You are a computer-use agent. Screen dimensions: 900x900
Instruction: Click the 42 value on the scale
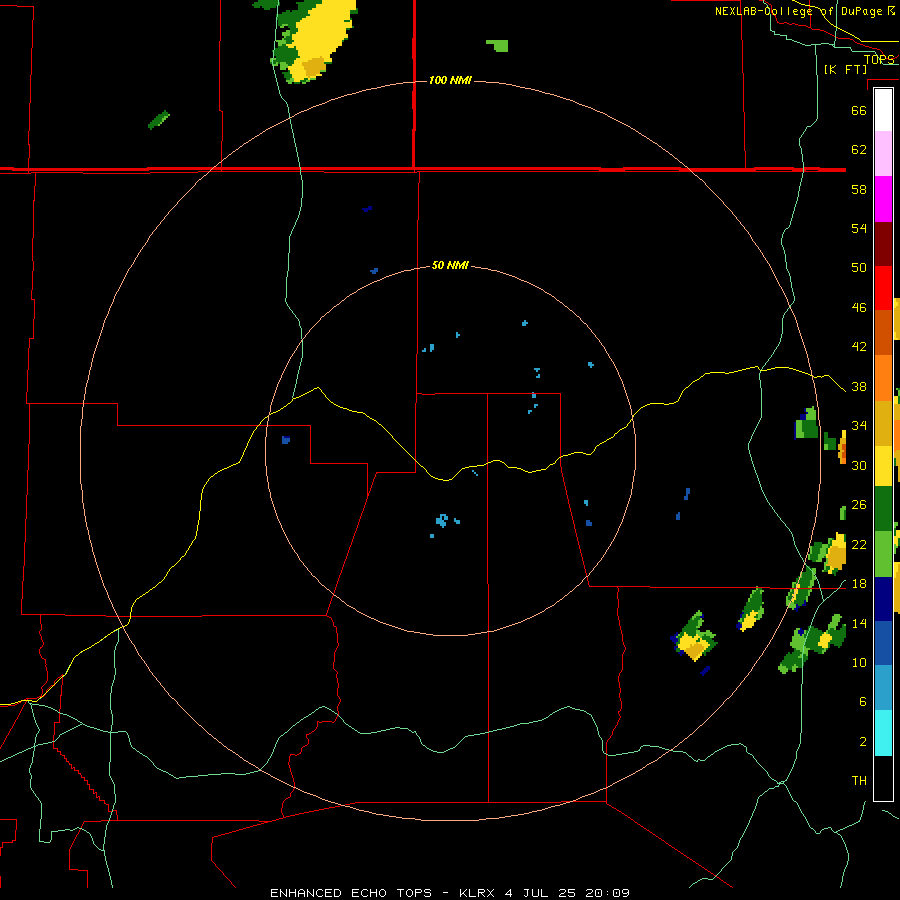859,347
